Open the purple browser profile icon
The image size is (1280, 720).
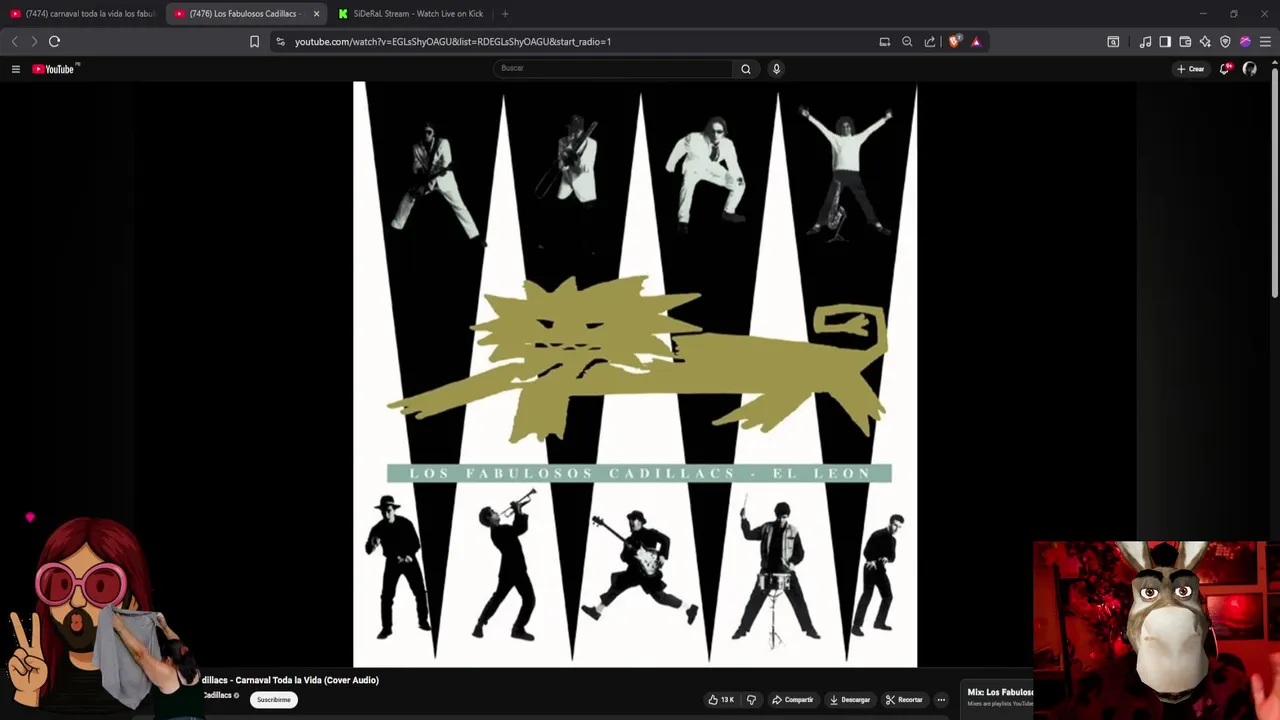pos(1245,41)
